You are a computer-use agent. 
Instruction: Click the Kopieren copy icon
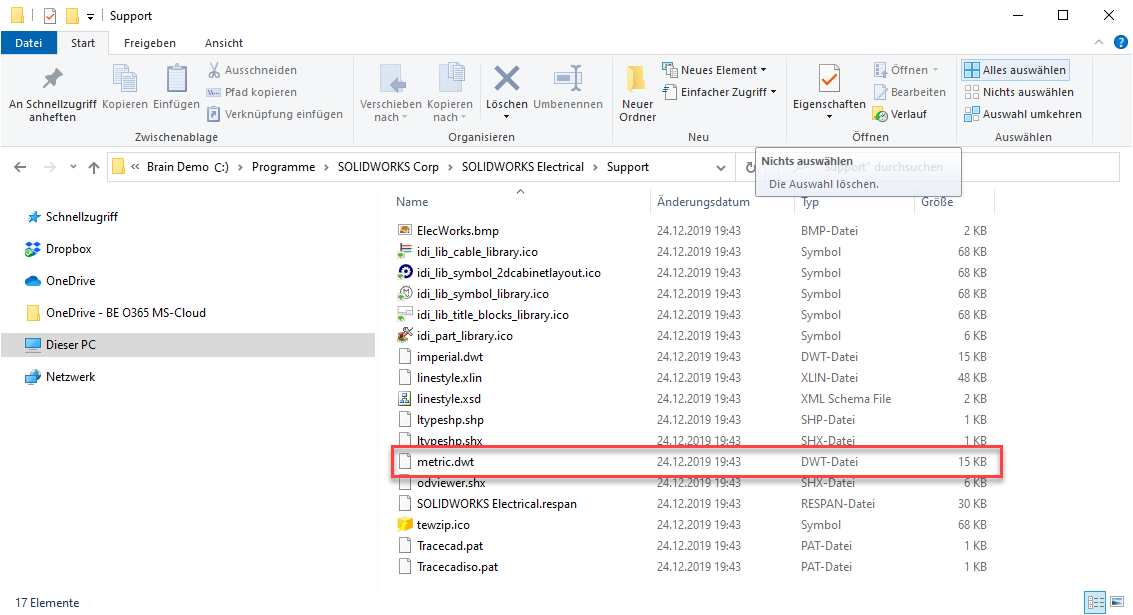(125, 80)
